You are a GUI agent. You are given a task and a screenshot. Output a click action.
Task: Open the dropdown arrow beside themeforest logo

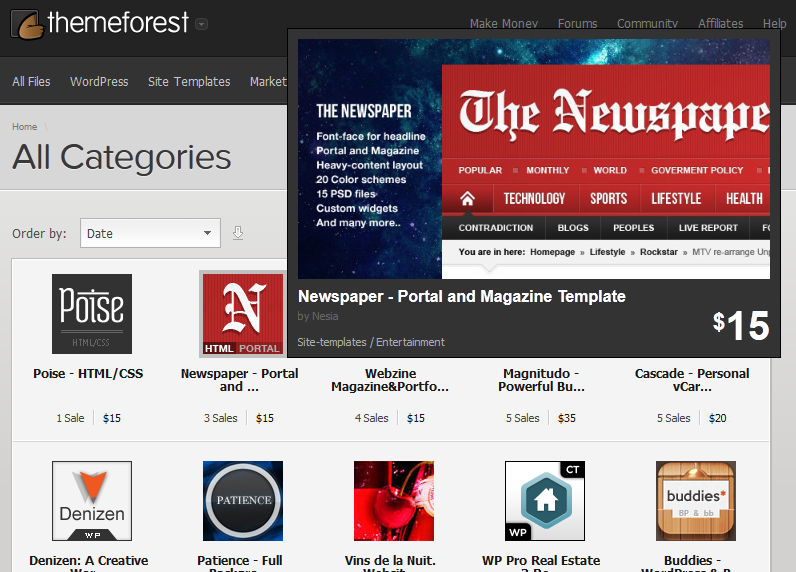202,24
